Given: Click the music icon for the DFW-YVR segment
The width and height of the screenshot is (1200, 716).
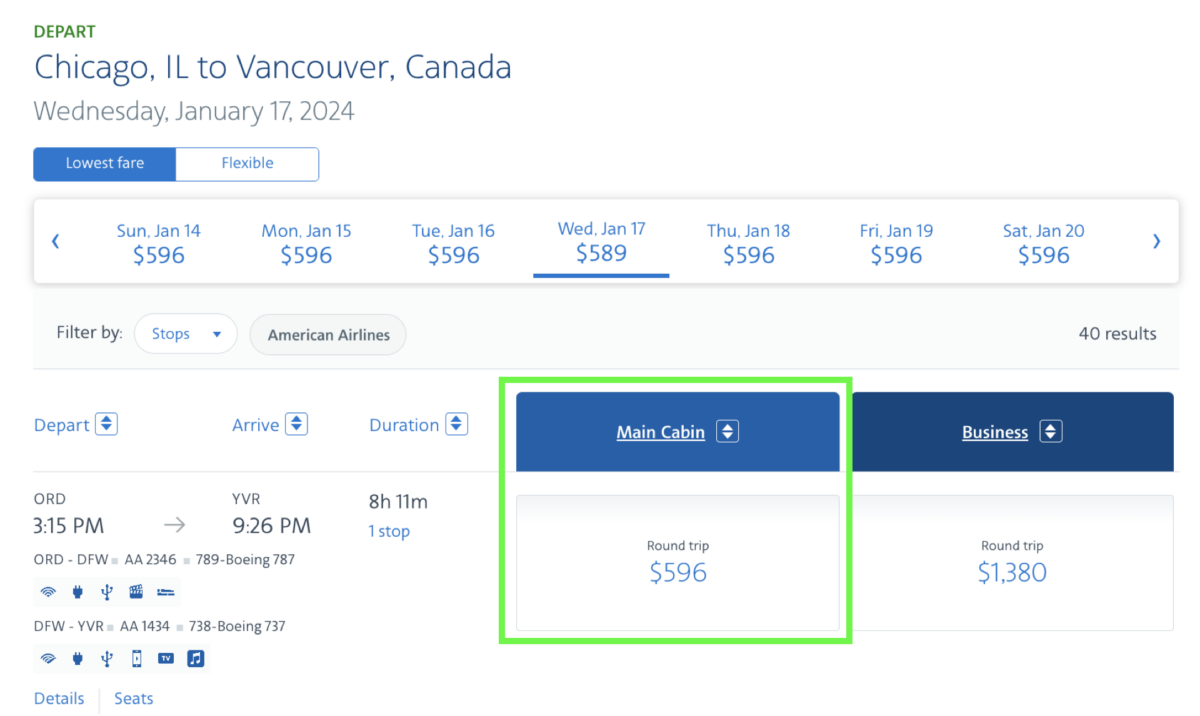Looking at the screenshot, I should point(195,658).
